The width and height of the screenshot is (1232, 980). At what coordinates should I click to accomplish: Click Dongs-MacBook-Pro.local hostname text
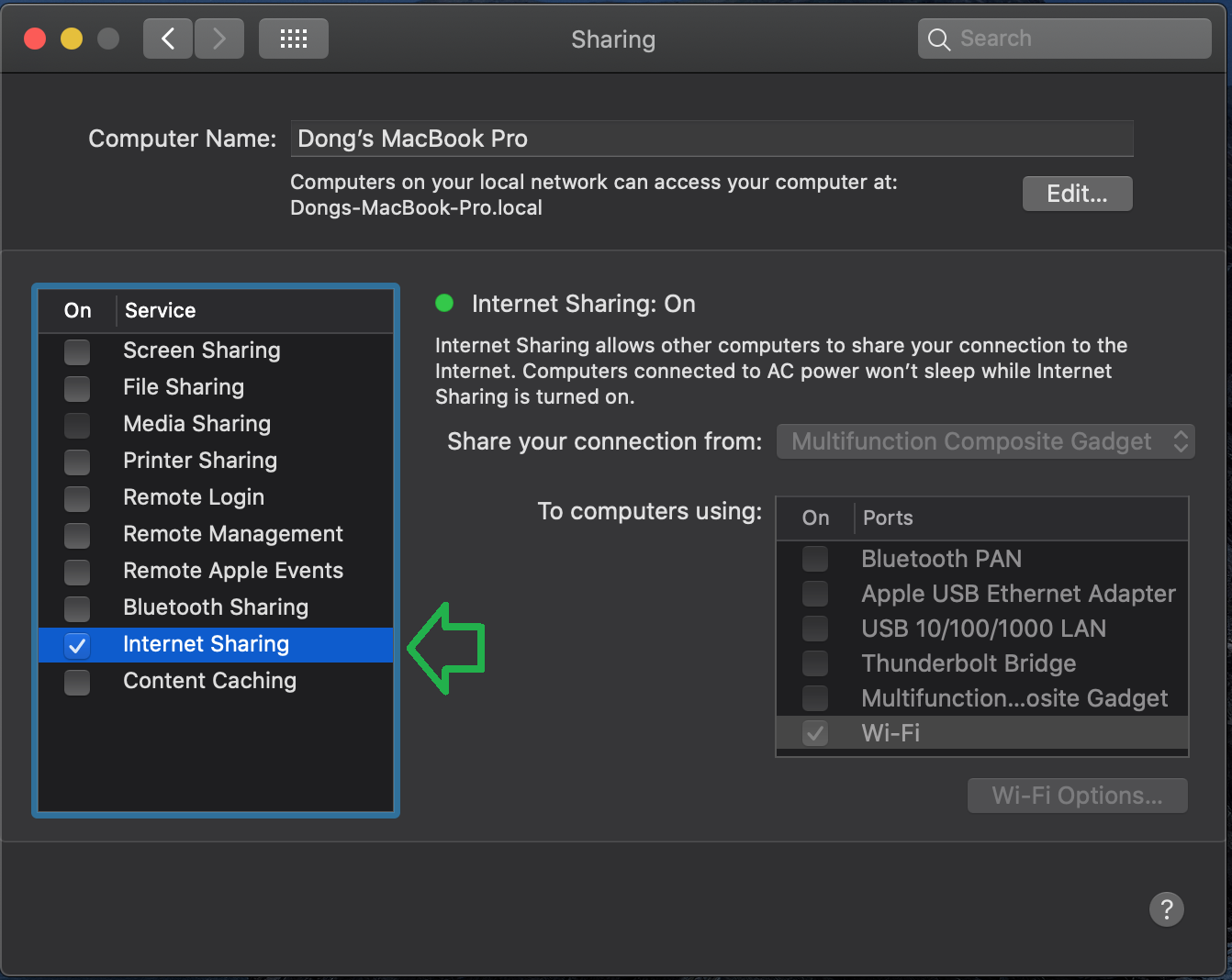tap(416, 207)
